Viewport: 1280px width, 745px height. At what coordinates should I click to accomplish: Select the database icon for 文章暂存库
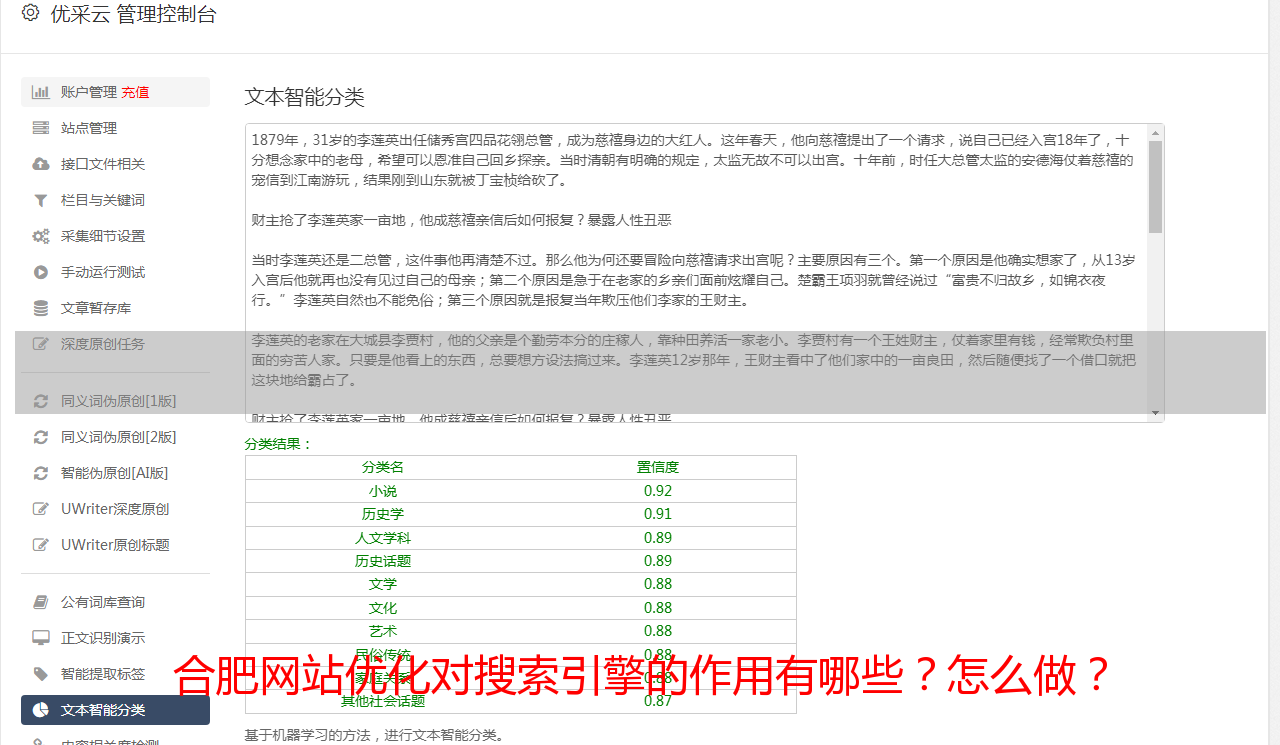coord(41,308)
